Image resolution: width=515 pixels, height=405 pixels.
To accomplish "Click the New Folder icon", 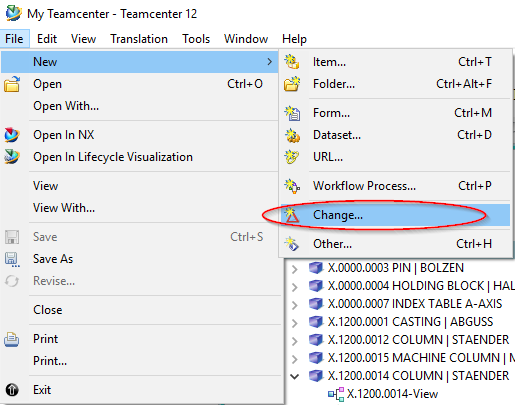I will click(292, 84).
